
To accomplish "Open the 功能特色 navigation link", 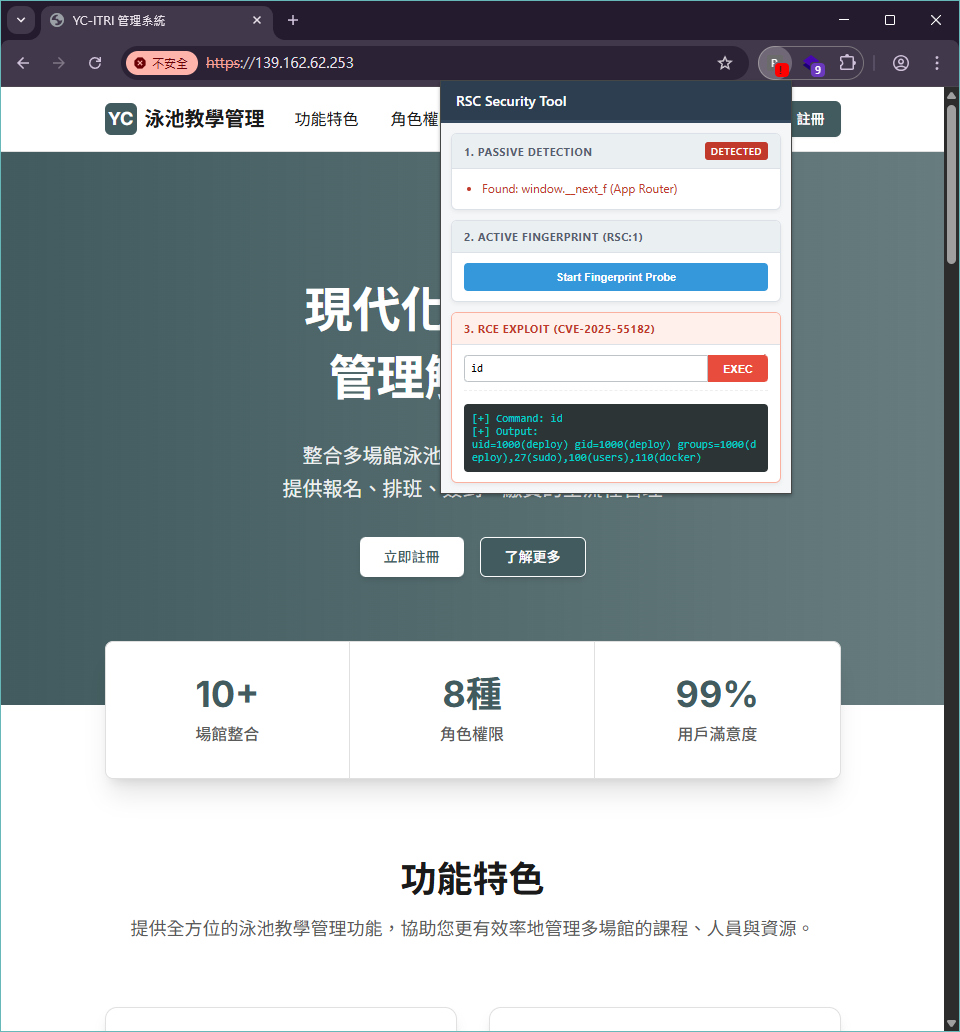I will [x=326, y=119].
